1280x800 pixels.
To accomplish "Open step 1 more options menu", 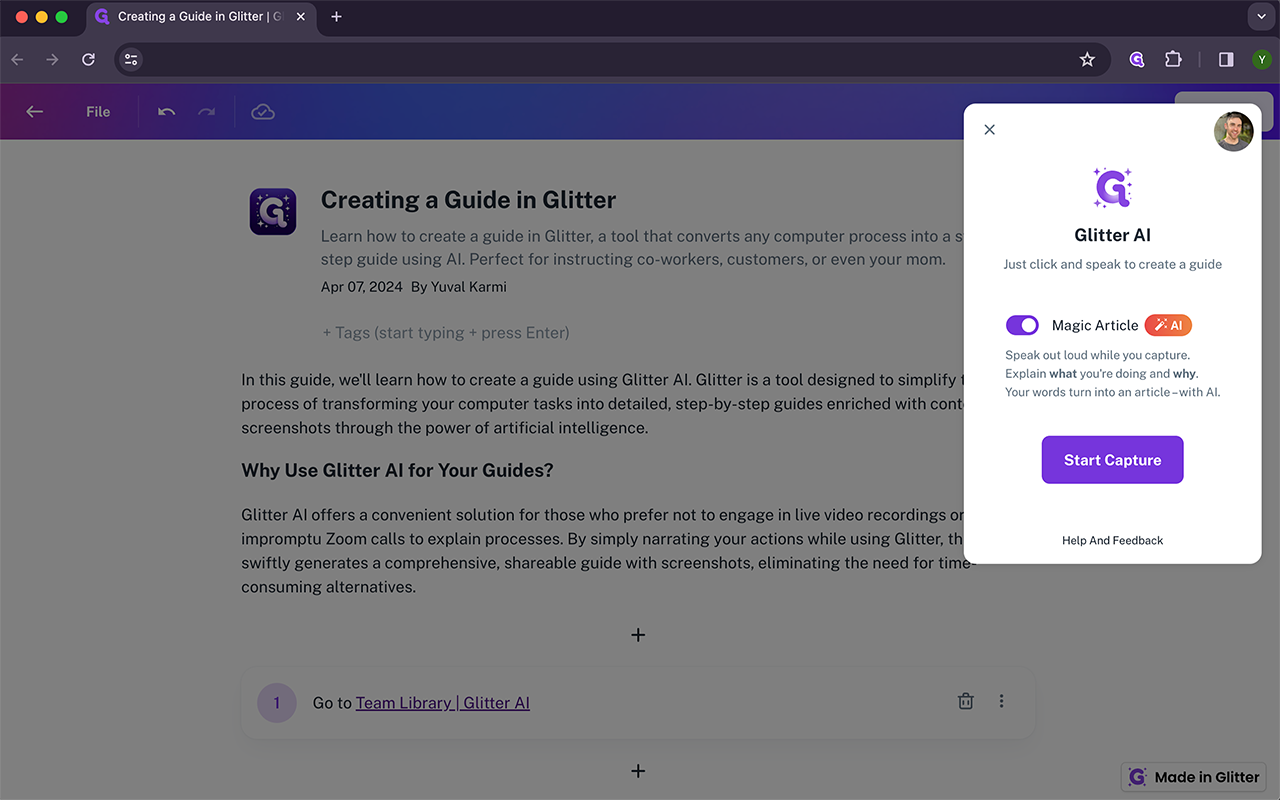I will click(x=1002, y=701).
